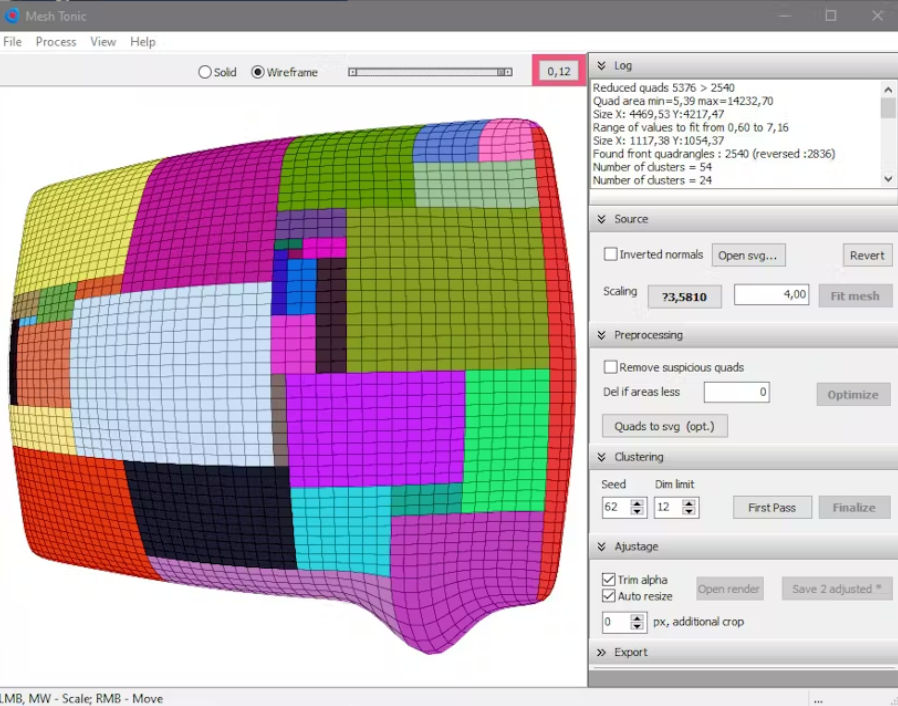Click the 'Number of clusters = 54' log line
Viewport: 898px width, 706px height.
652,167
